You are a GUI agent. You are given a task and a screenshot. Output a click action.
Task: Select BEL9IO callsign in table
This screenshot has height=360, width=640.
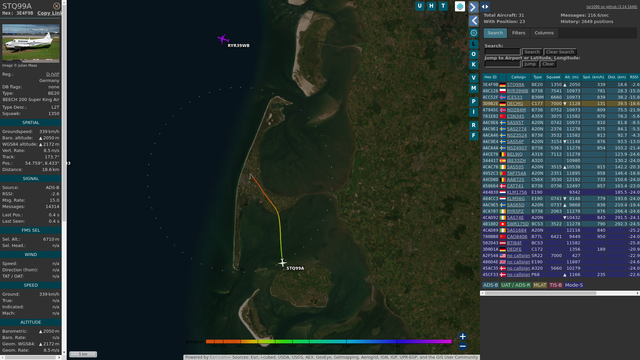coord(514,154)
